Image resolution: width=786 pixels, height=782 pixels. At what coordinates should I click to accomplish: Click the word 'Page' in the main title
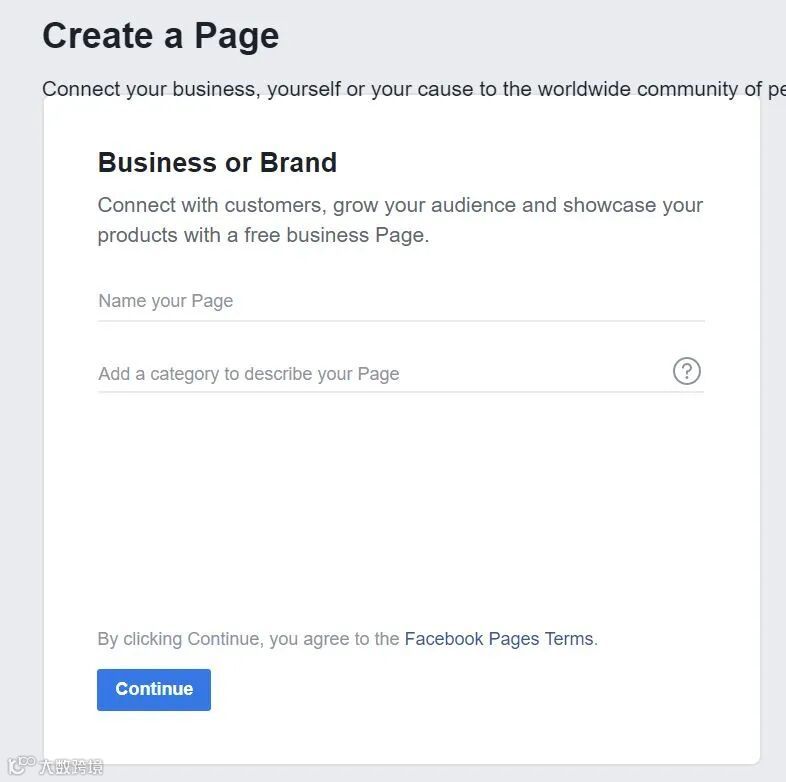tap(237, 36)
